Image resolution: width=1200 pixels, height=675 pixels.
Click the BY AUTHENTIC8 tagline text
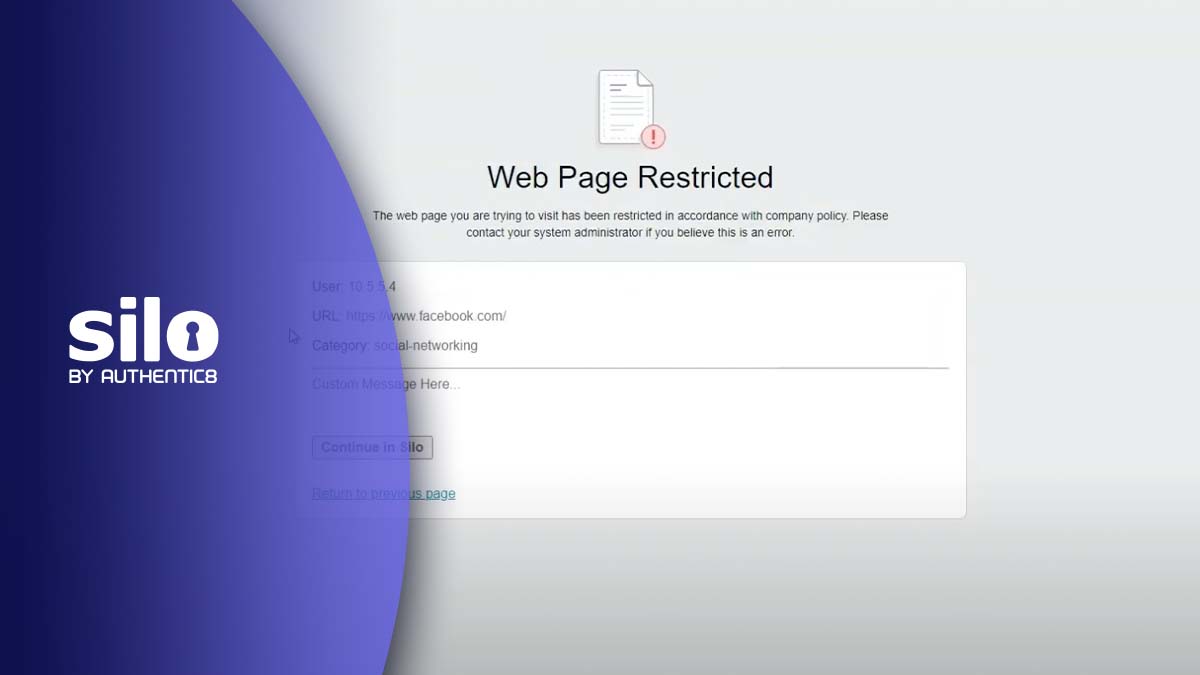point(143,377)
